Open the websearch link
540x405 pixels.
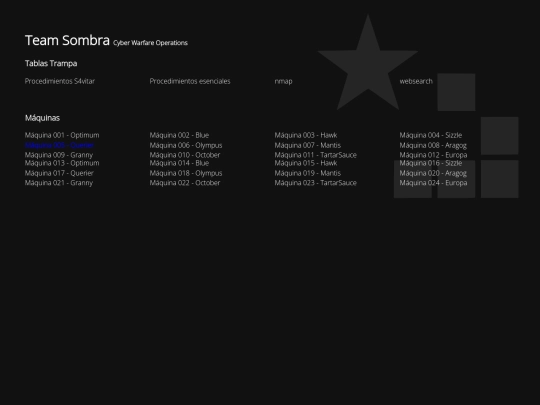416,81
